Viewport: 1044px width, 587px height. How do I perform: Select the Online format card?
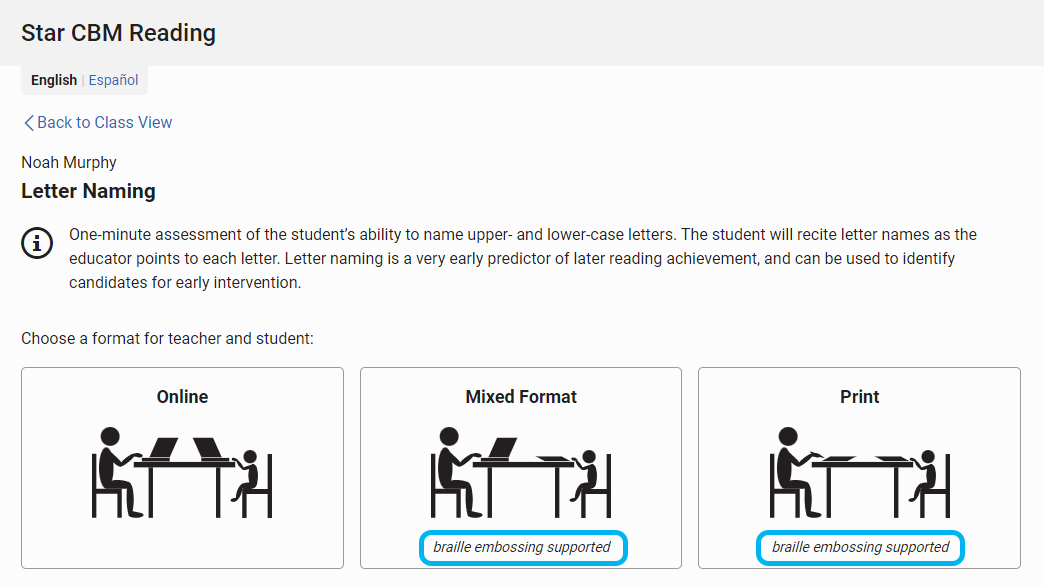click(x=182, y=468)
